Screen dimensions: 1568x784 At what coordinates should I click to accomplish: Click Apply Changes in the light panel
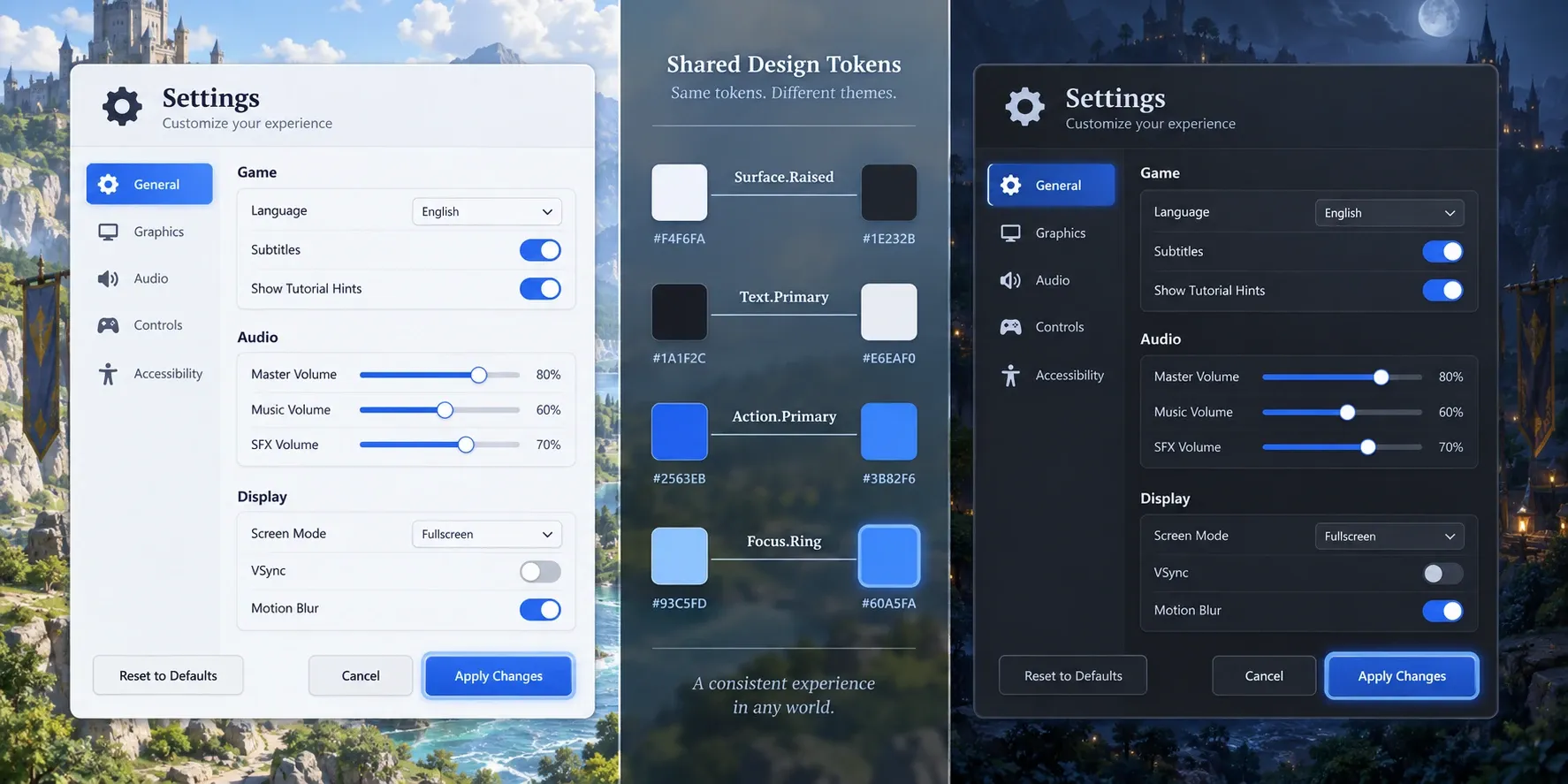coord(499,676)
